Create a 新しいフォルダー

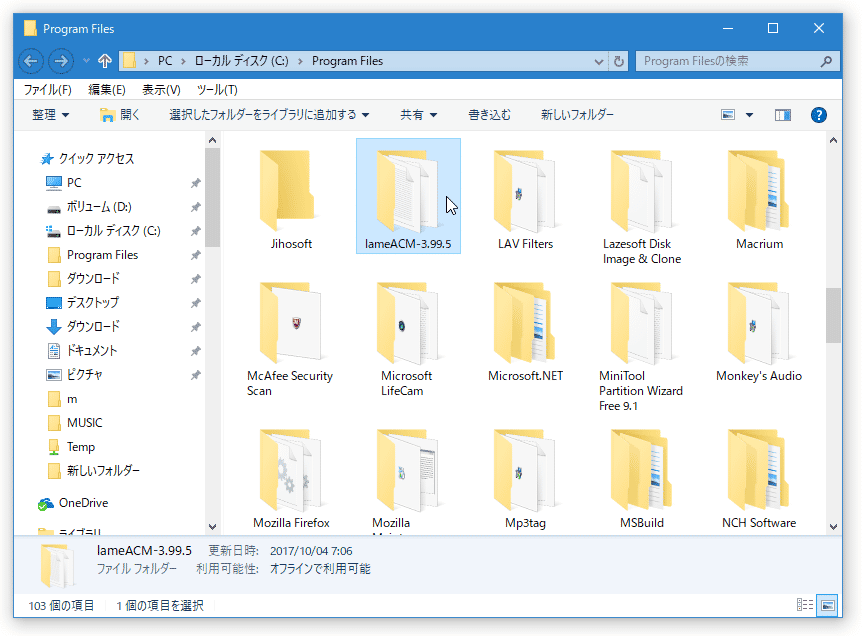pos(577,115)
